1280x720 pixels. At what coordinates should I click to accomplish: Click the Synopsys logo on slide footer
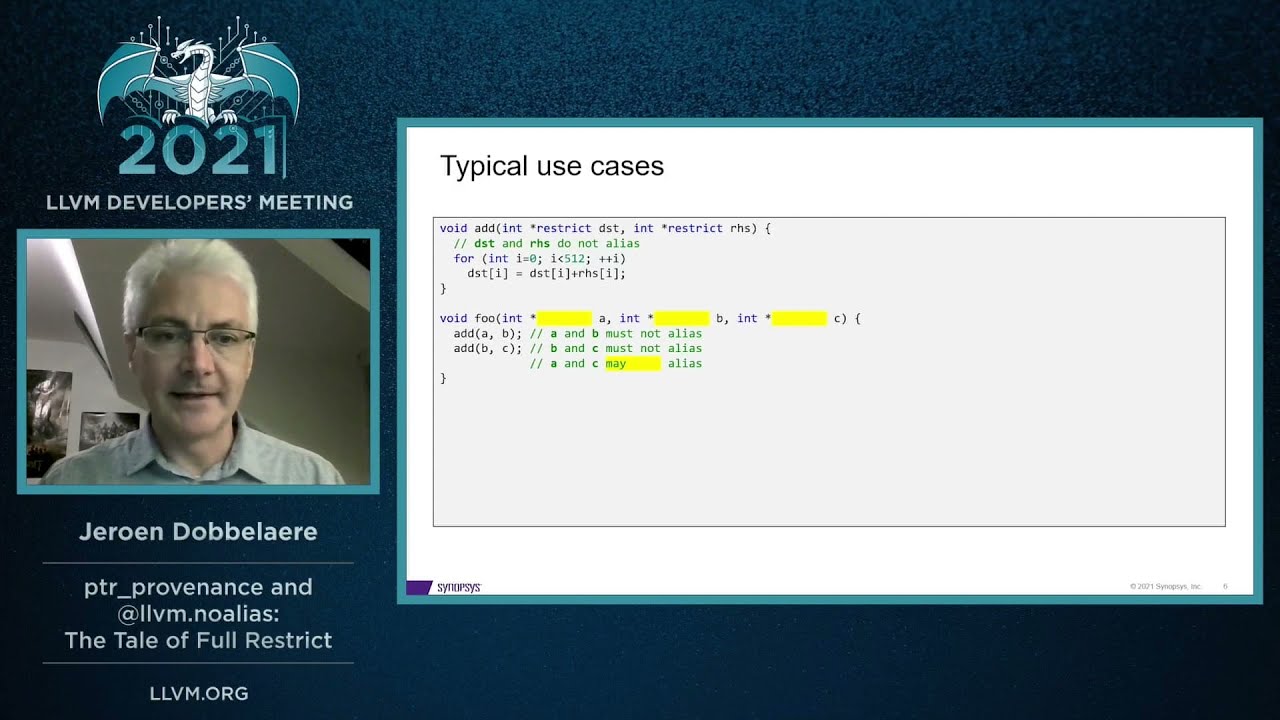[x=445, y=587]
